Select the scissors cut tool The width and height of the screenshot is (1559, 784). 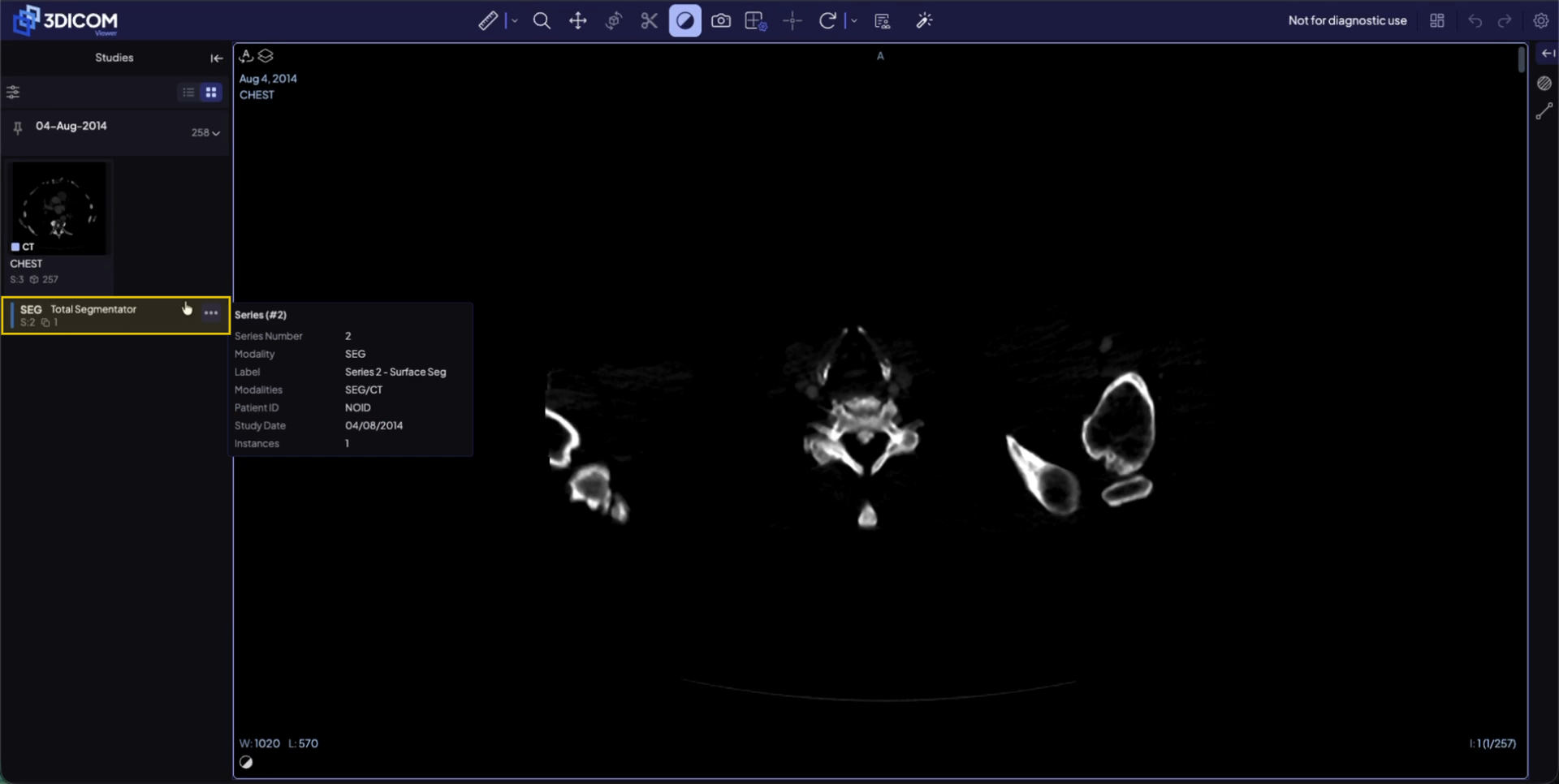pos(649,21)
